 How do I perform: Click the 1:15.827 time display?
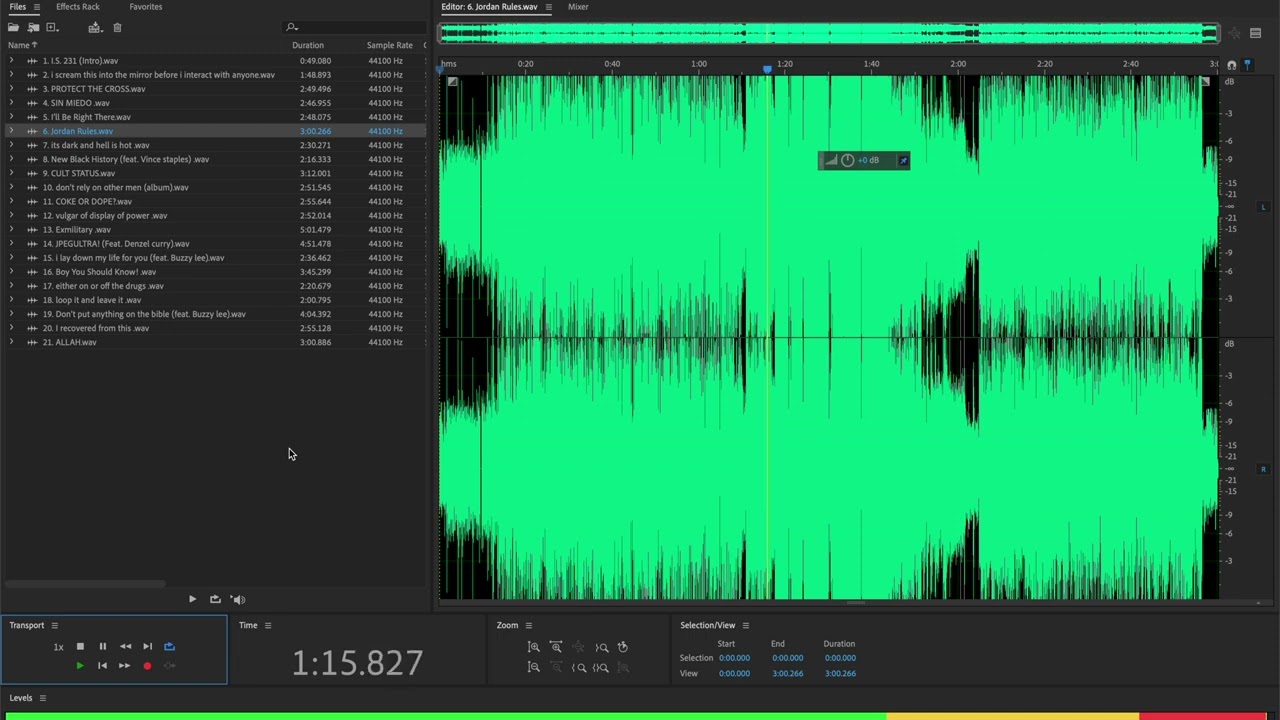pyautogui.click(x=357, y=663)
